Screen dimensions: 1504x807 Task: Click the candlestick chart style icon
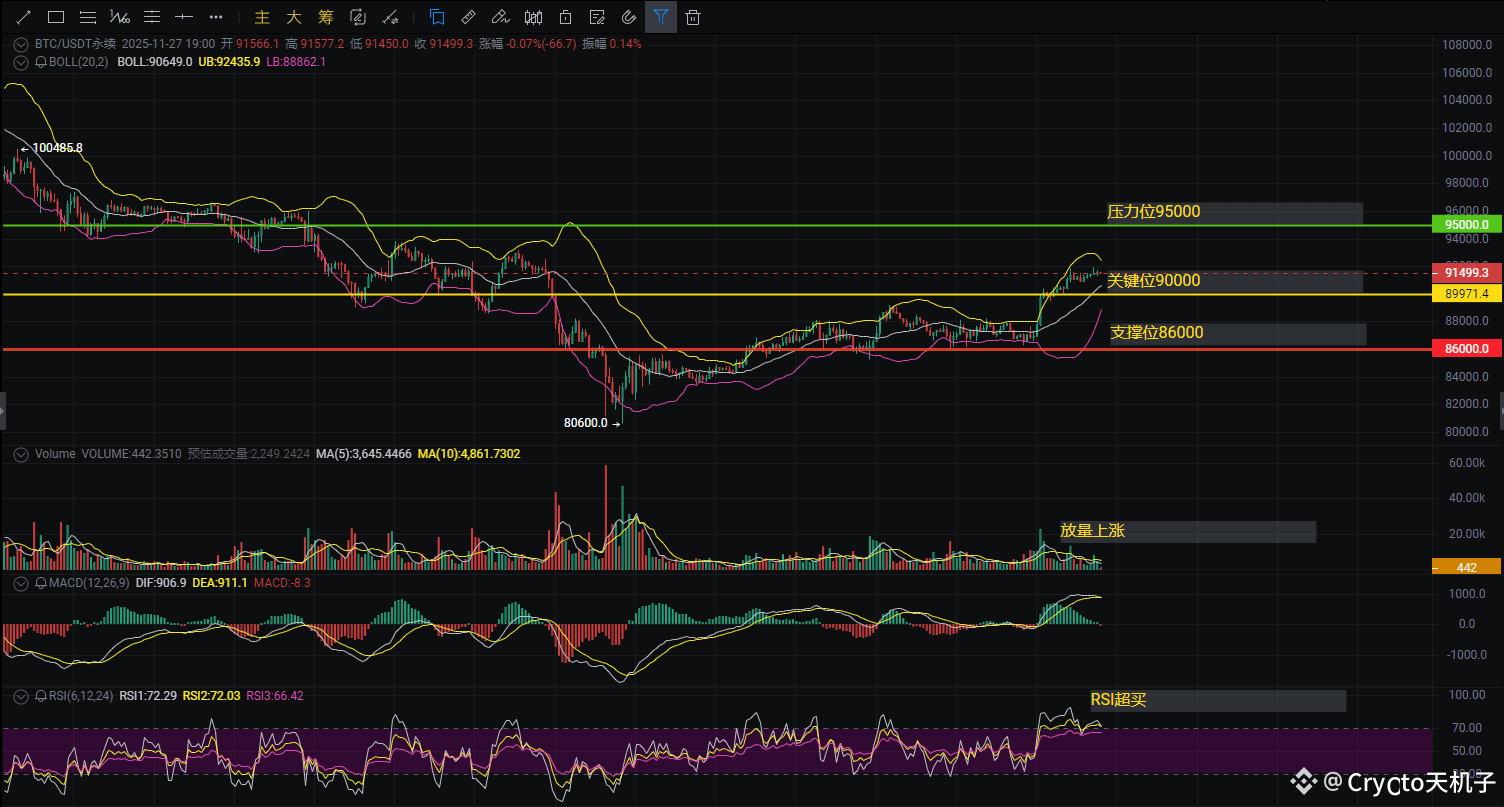(x=533, y=17)
